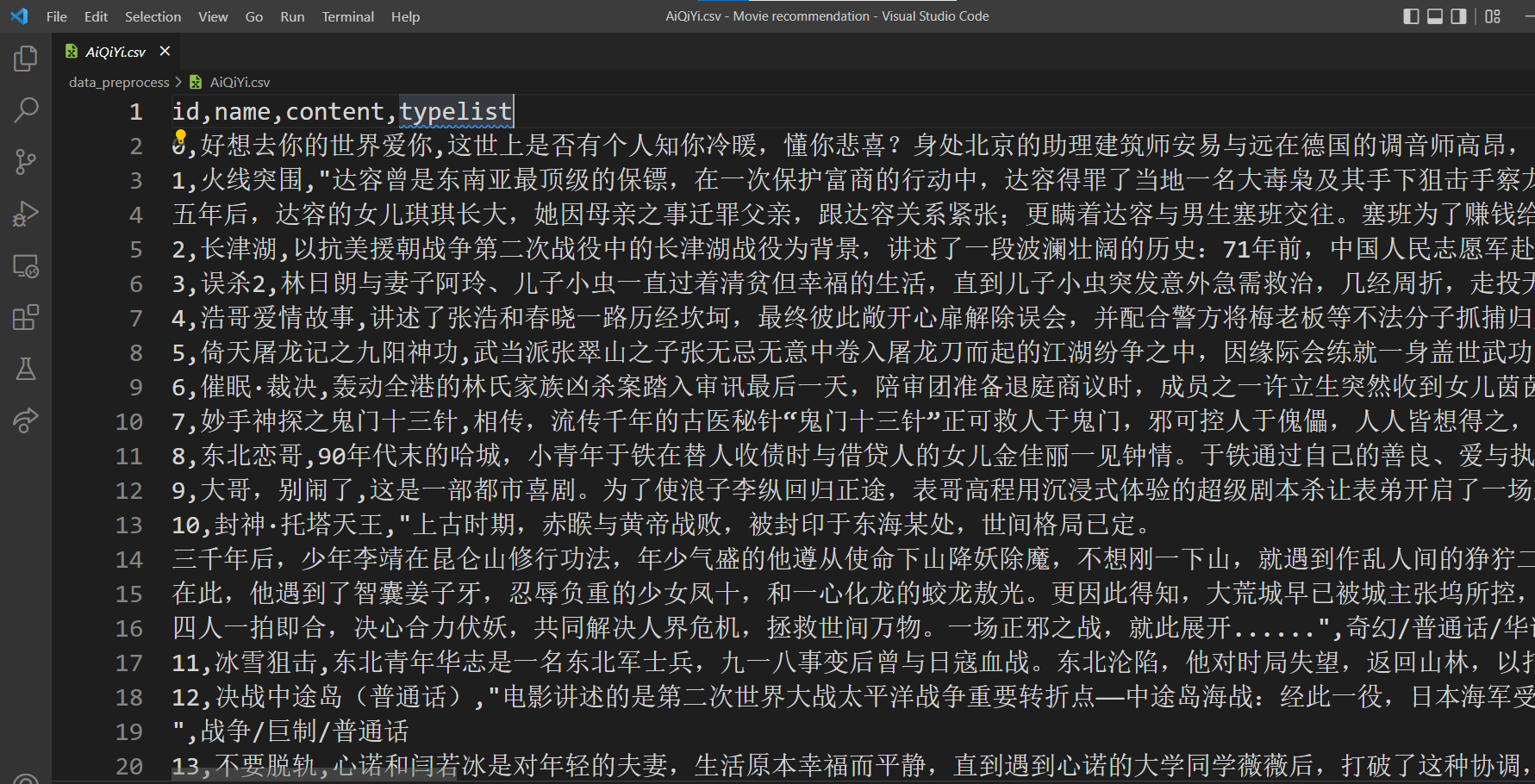Click the word content in header line
1535x784 pixels.
[334, 111]
